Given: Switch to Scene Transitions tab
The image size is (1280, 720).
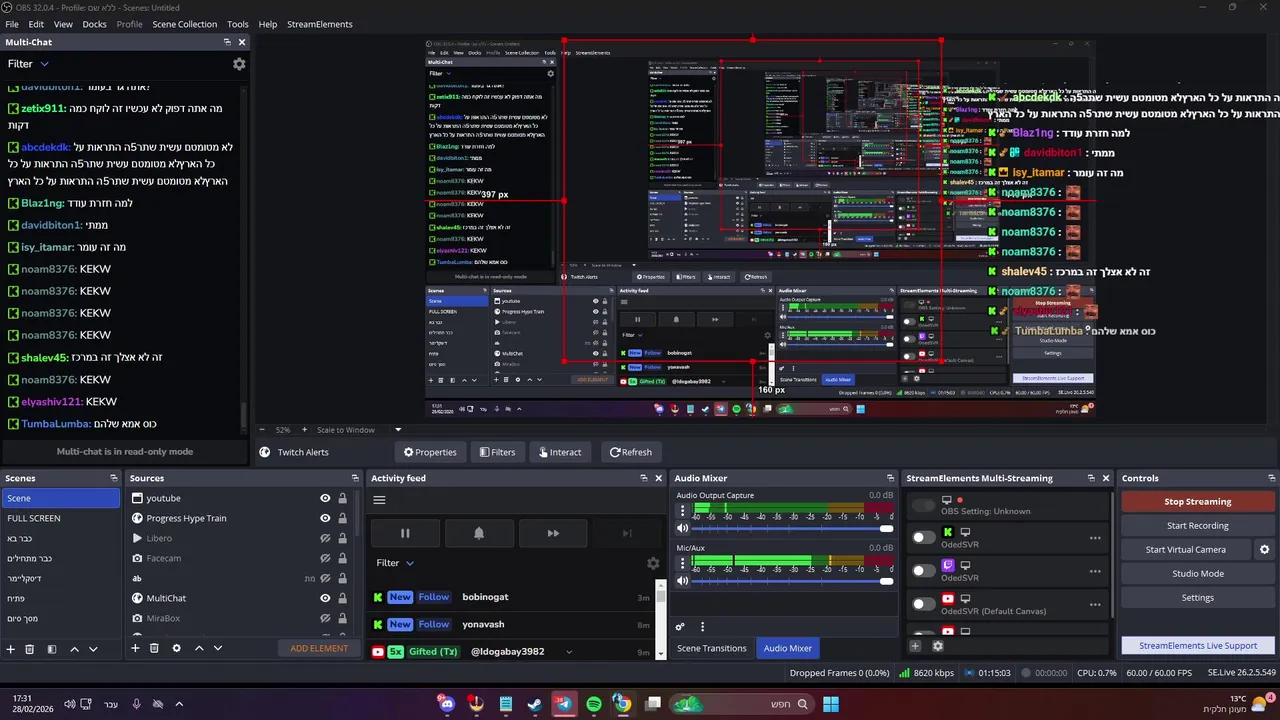Looking at the screenshot, I should 712,648.
